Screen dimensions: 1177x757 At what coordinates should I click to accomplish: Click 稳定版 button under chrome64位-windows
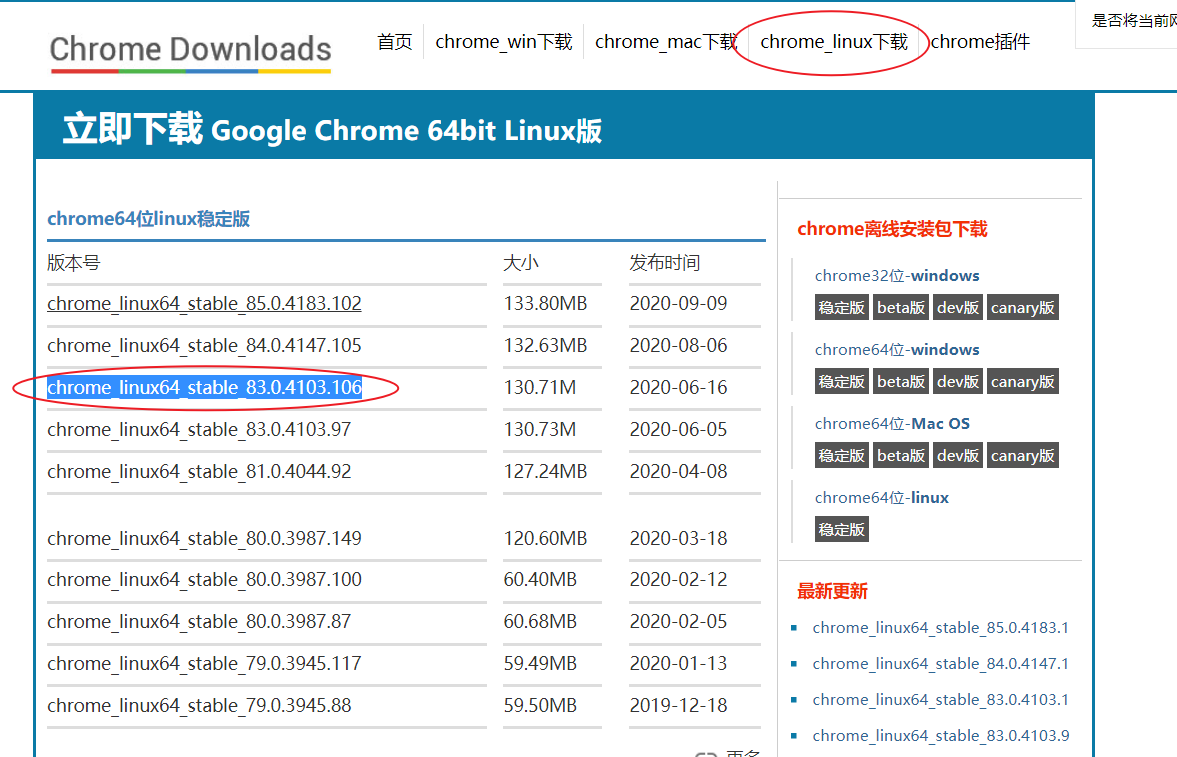841,382
